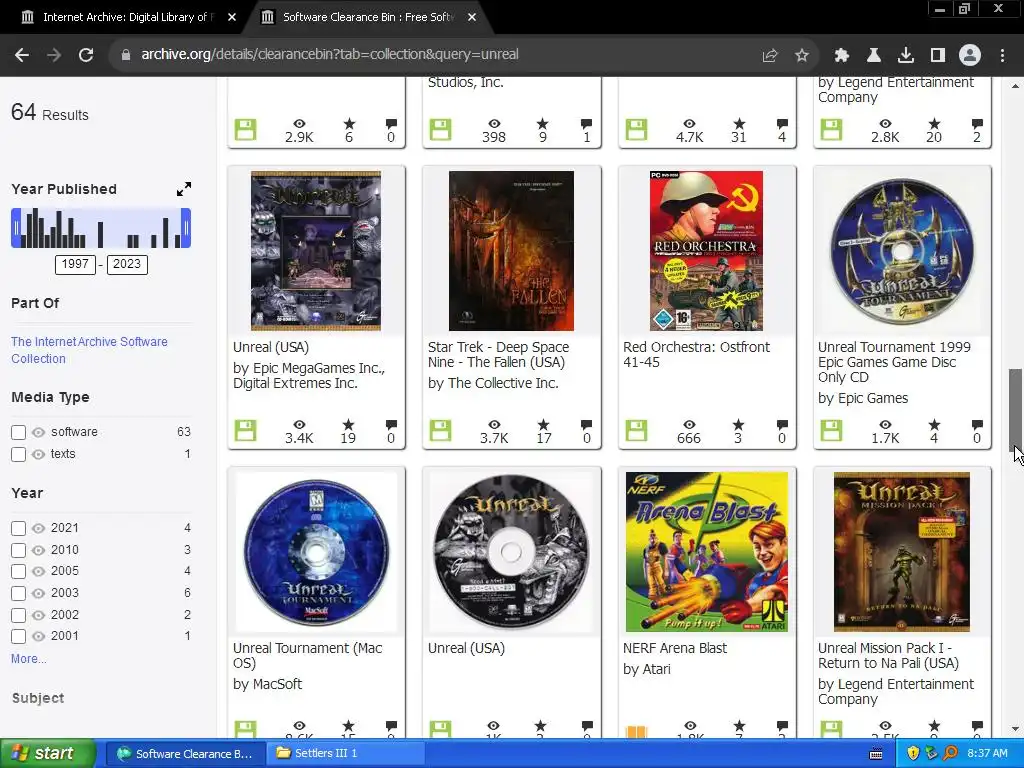Image resolution: width=1024 pixels, height=768 pixels.
Task: Click the floppy icon on Star Trek The Fallen card
Action: [x=440, y=430]
